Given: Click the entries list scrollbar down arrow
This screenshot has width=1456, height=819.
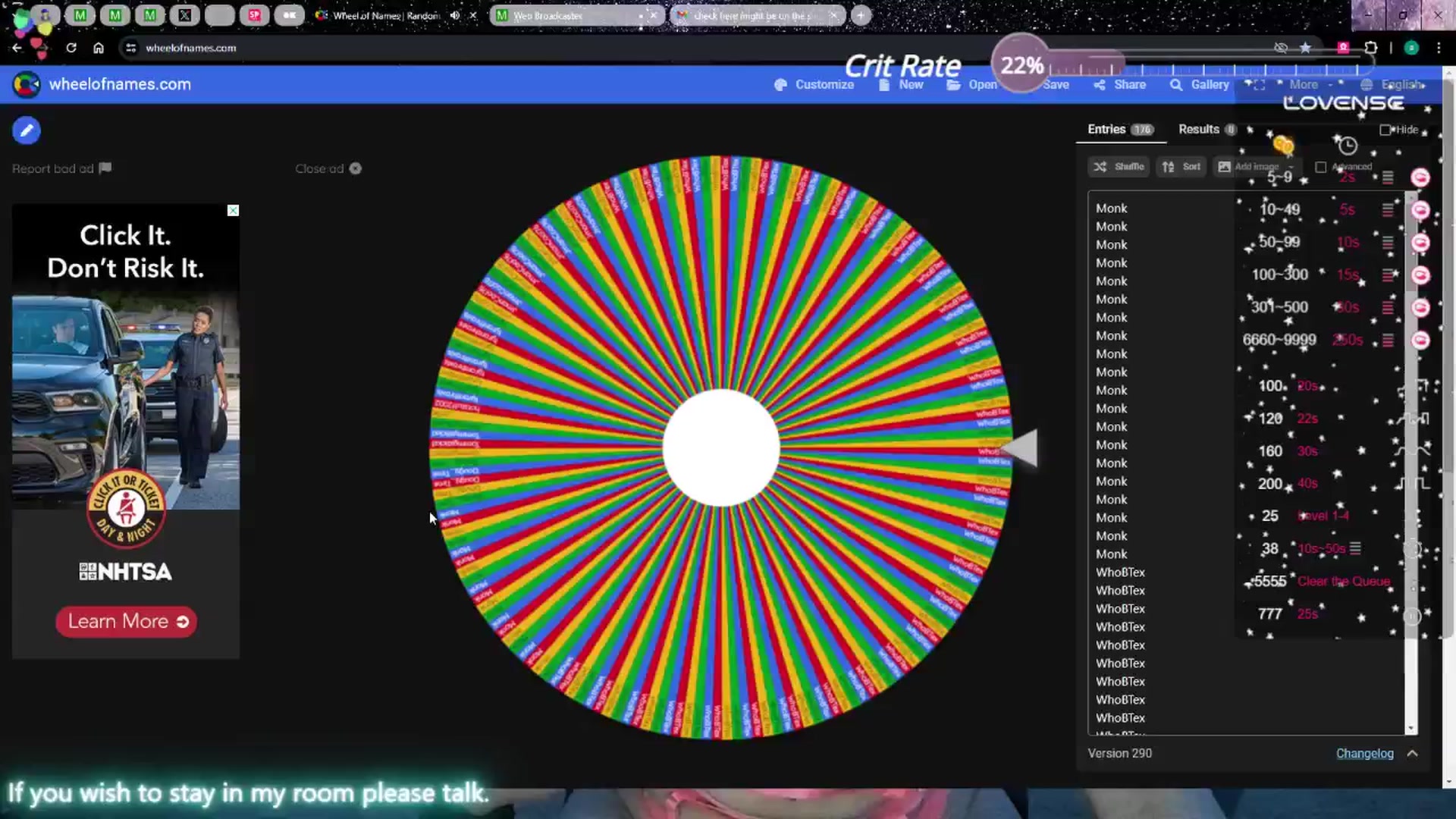Looking at the screenshot, I should pos(1410,728).
